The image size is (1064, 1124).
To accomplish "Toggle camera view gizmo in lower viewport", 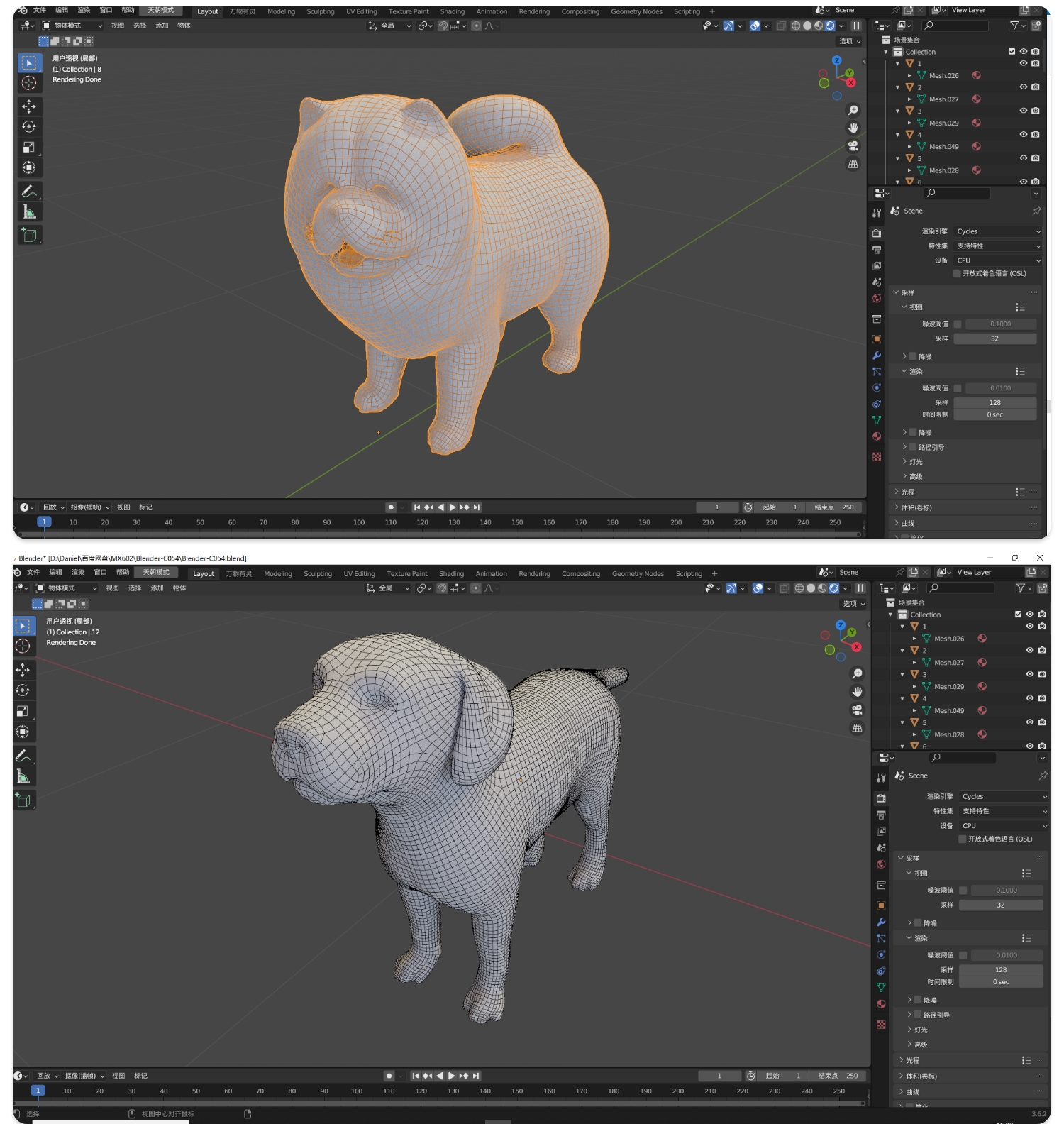I will click(x=857, y=710).
